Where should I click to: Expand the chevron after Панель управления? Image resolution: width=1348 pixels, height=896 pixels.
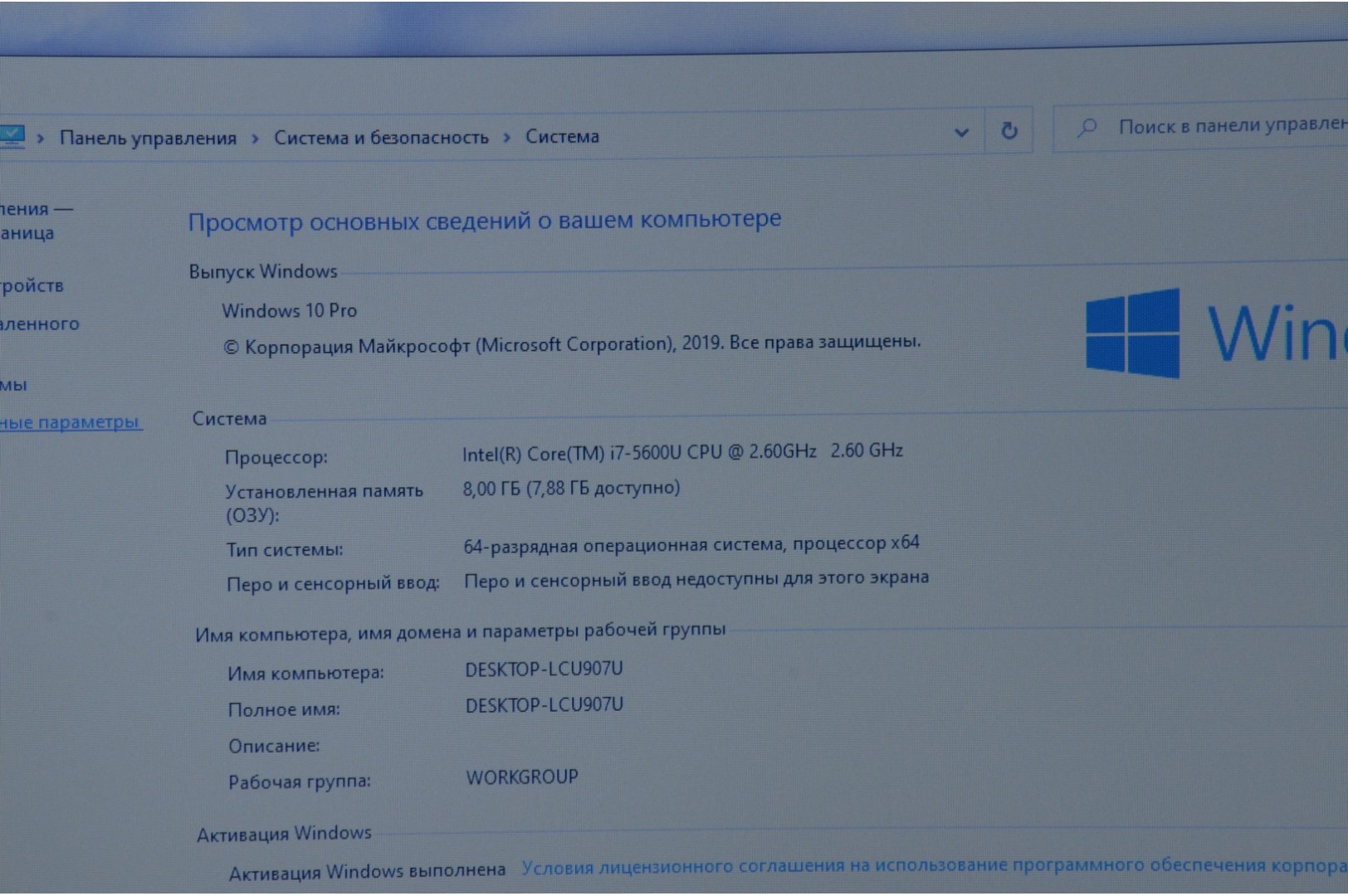click(255, 139)
